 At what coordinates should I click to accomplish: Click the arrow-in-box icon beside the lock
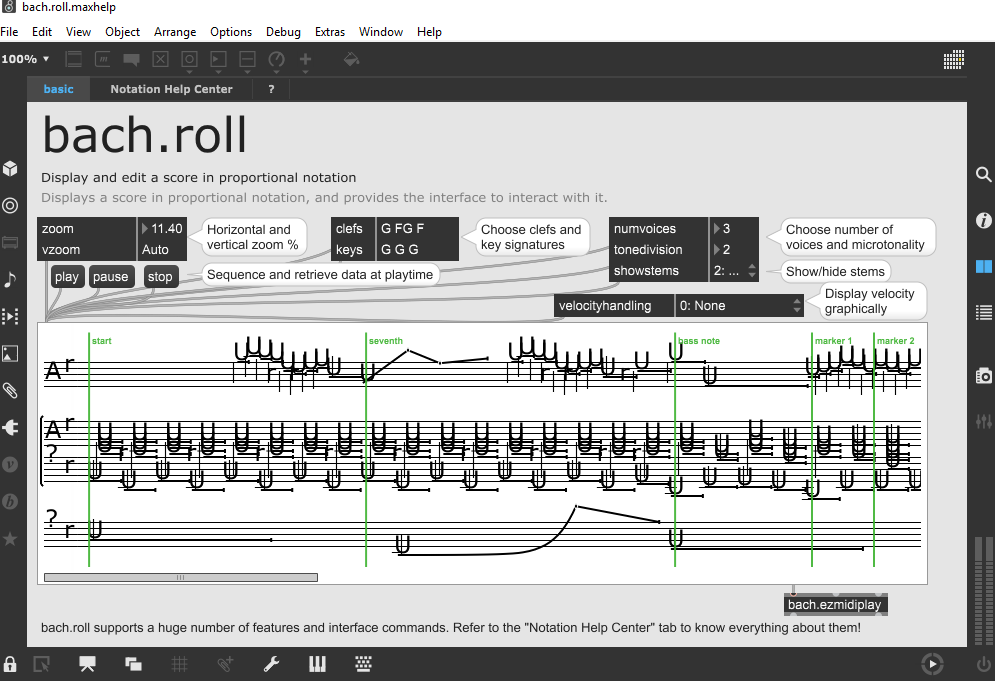(x=41, y=664)
